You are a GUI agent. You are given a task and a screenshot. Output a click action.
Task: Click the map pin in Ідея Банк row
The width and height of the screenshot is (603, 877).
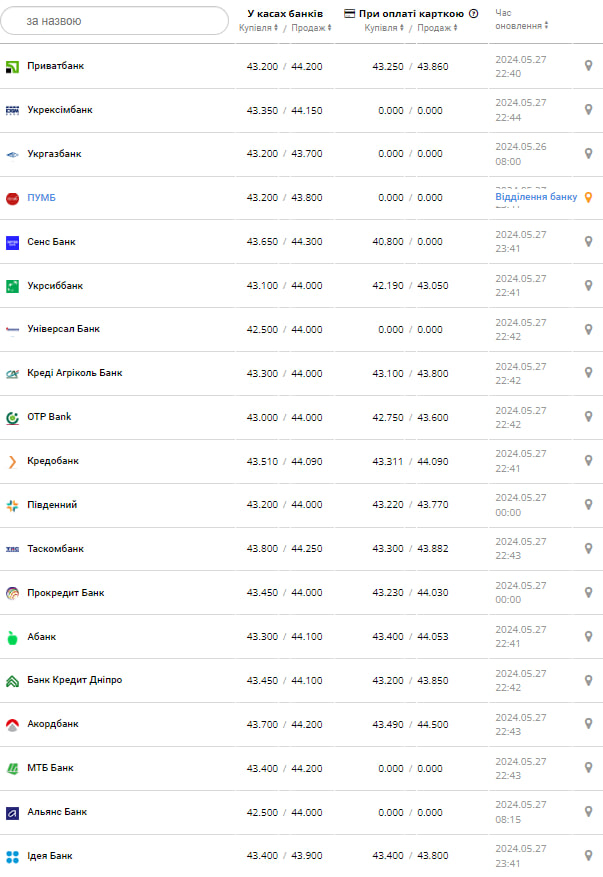[588, 856]
